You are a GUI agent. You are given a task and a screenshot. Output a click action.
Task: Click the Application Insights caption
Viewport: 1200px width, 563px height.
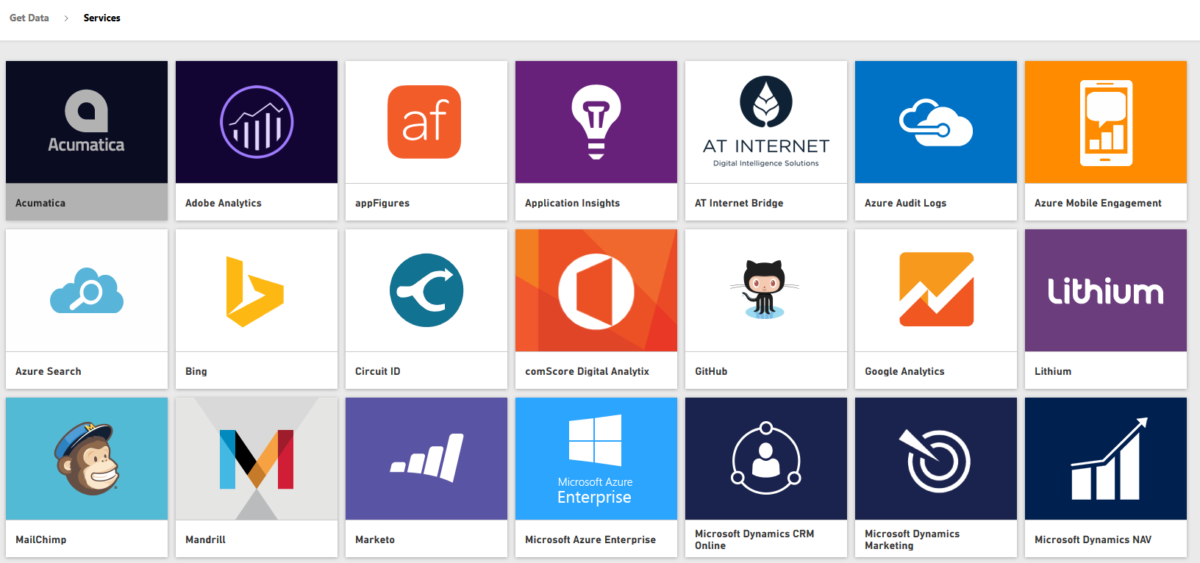pos(572,203)
